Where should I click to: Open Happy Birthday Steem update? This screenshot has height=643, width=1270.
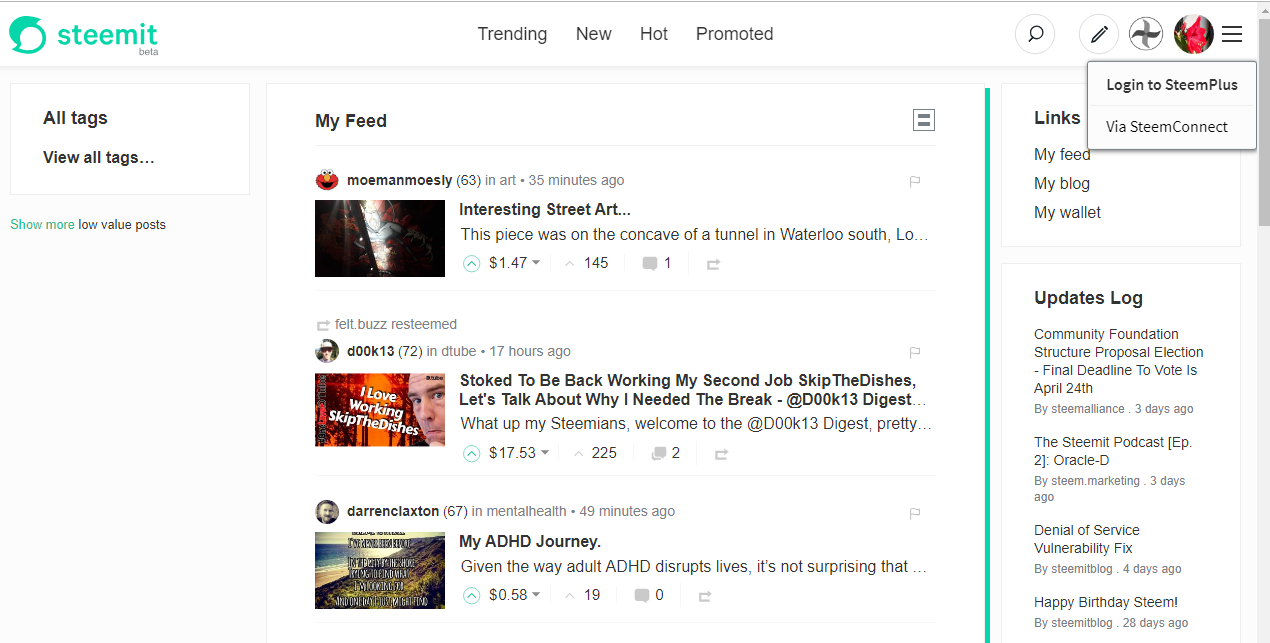1106,602
